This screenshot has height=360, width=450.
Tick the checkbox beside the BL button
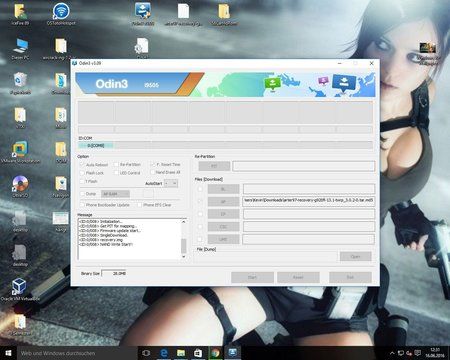click(200, 189)
